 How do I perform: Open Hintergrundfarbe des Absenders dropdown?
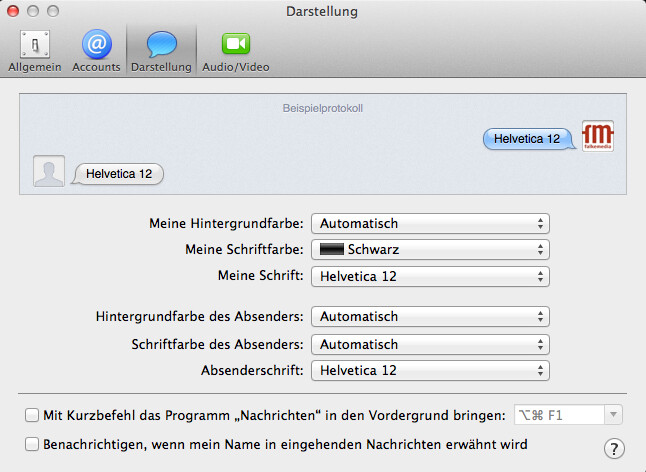pos(430,316)
